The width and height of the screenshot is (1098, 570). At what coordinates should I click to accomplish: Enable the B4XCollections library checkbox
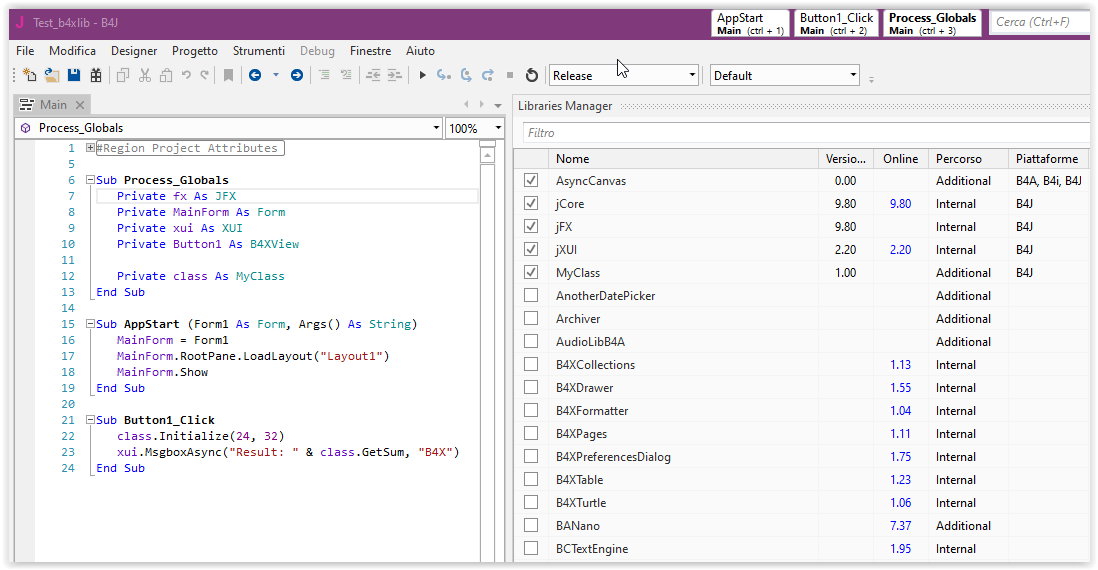531,365
